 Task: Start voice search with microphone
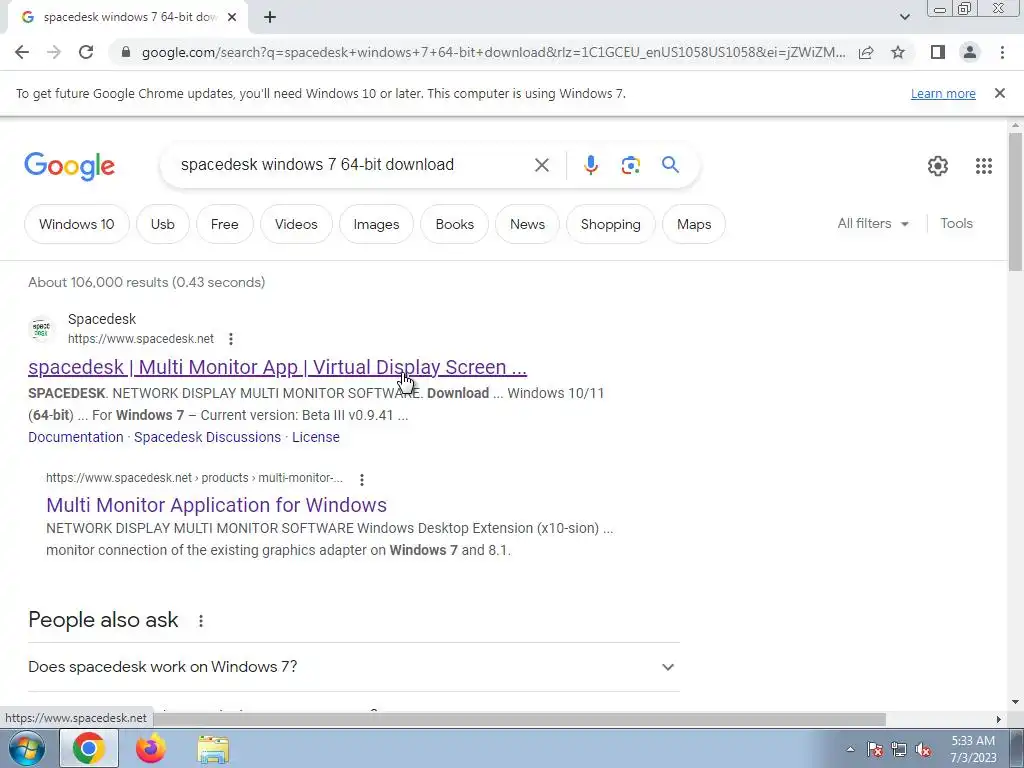tap(590, 165)
